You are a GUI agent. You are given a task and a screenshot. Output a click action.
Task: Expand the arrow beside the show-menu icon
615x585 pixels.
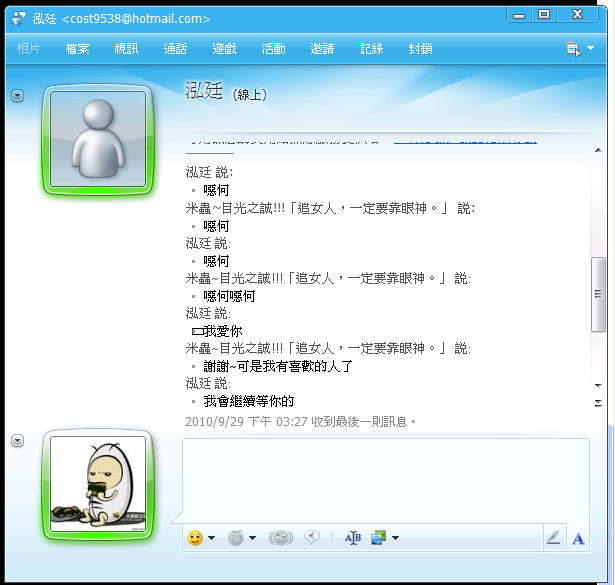(590, 48)
